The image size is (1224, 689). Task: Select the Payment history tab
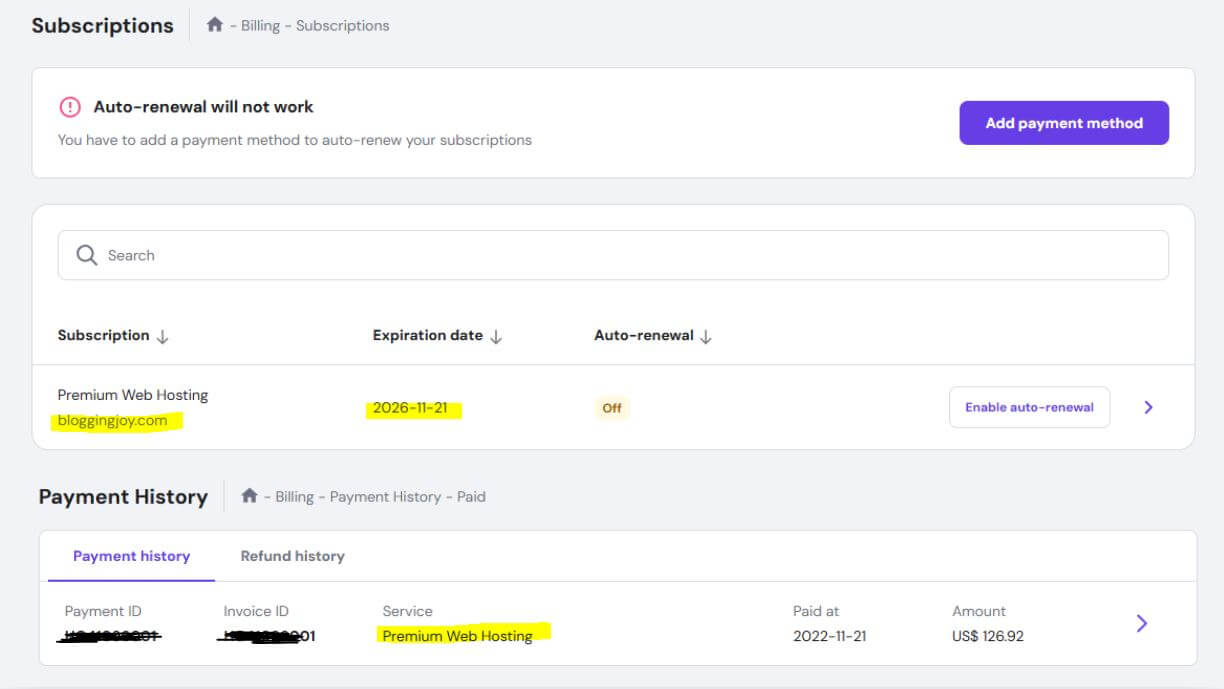coord(131,556)
